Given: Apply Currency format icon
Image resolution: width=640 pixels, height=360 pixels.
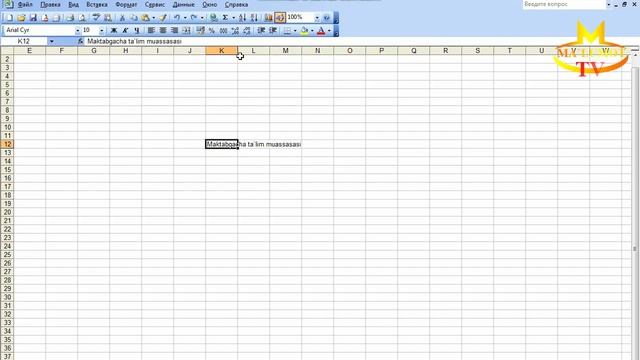Looking at the screenshot, I should 200,30.
